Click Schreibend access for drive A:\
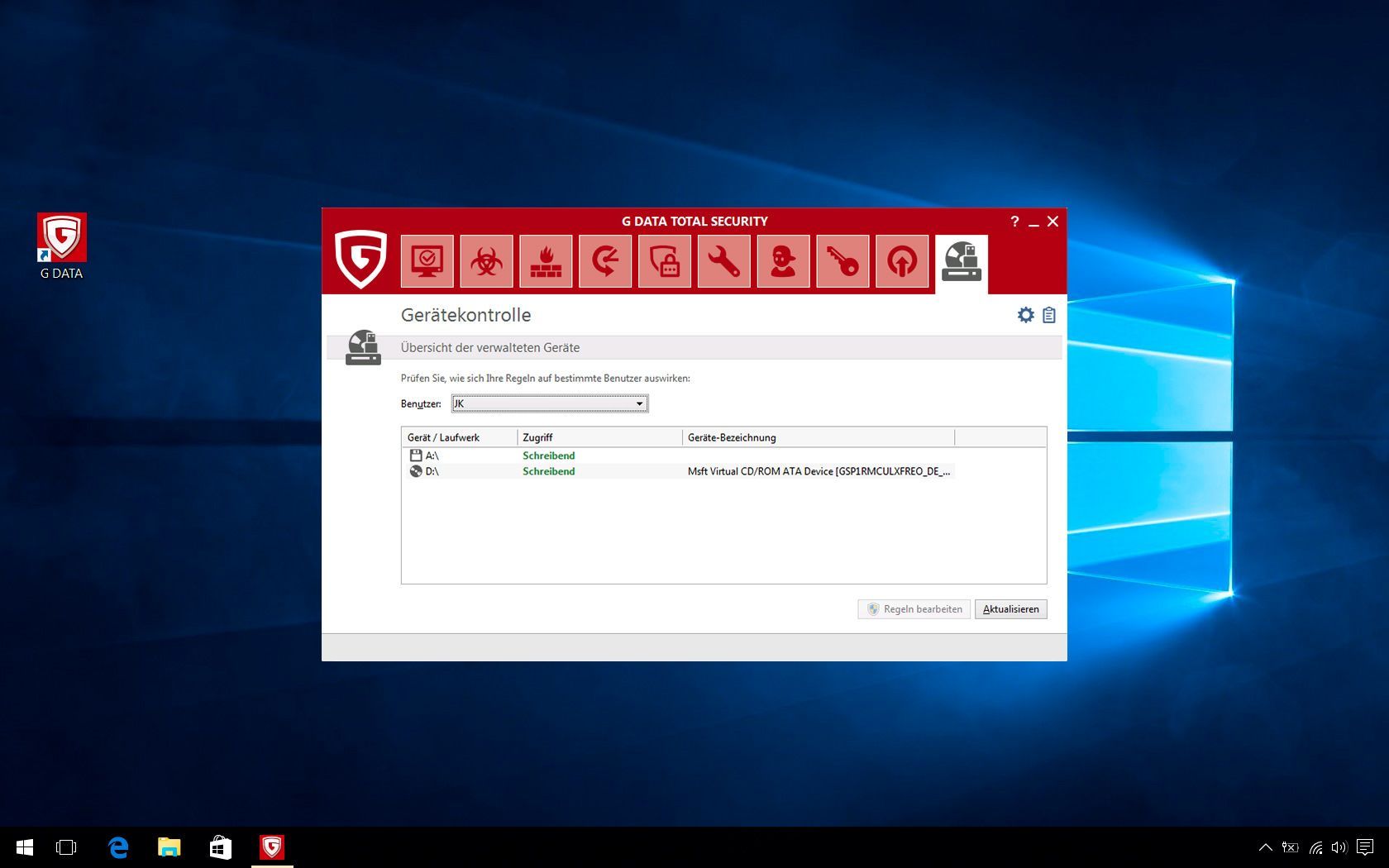The height and width of the screenshot is (868, 1389). point(549,455)
